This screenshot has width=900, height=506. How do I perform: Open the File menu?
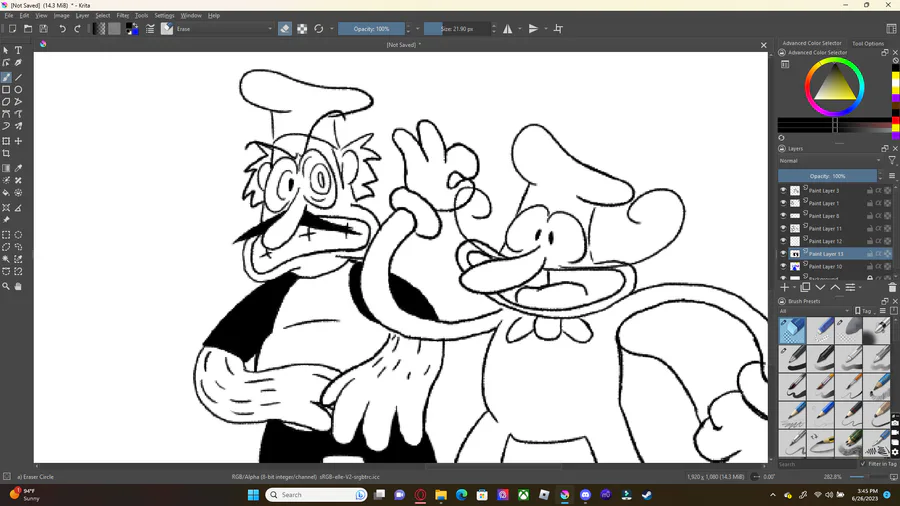tap(9, 15)
